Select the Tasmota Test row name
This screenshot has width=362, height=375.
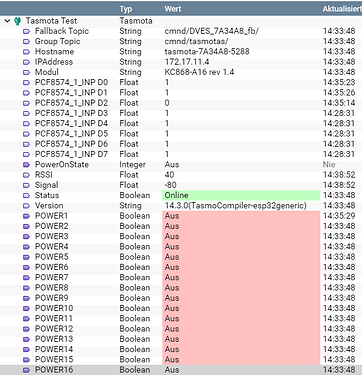point(51,21)
